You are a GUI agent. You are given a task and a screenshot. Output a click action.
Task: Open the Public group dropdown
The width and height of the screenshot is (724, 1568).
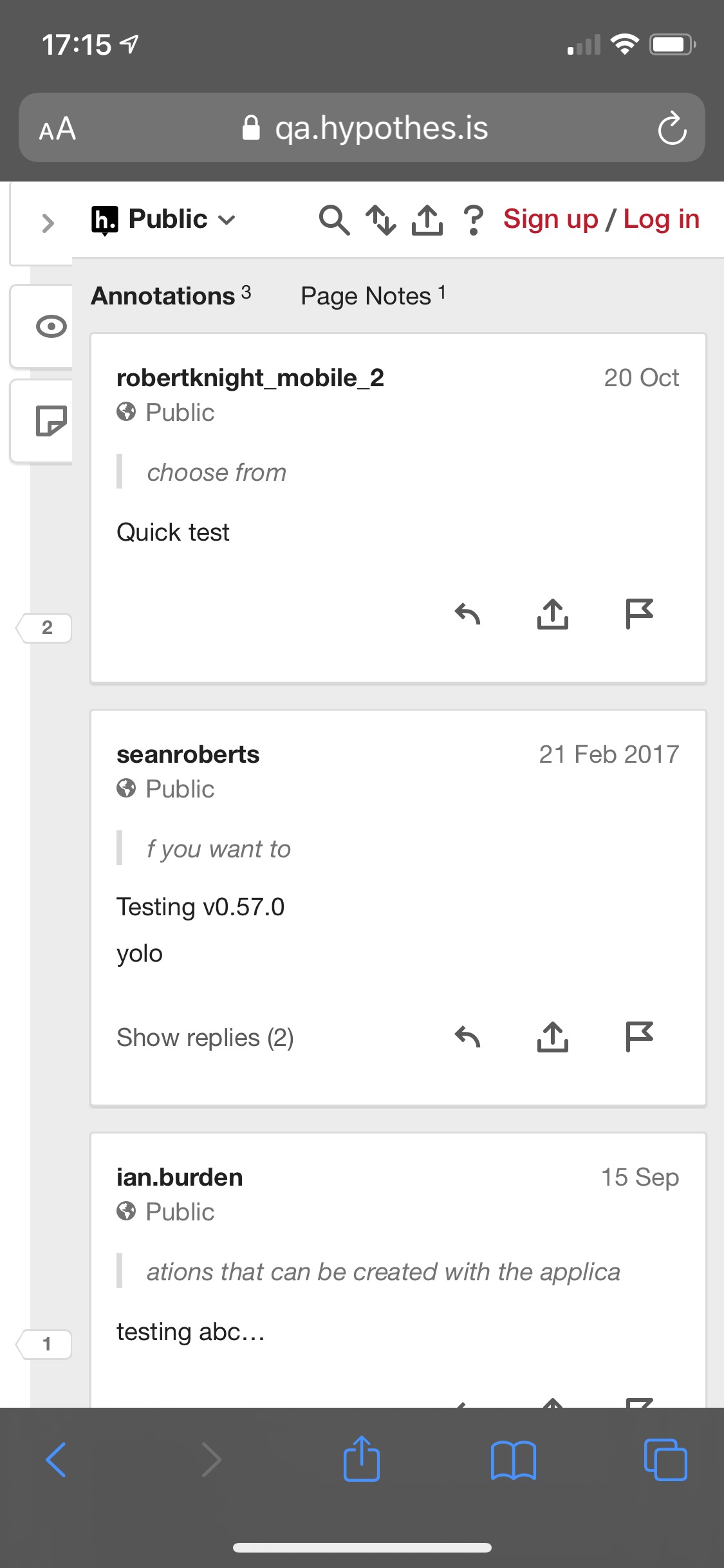(x=164, y=219)
